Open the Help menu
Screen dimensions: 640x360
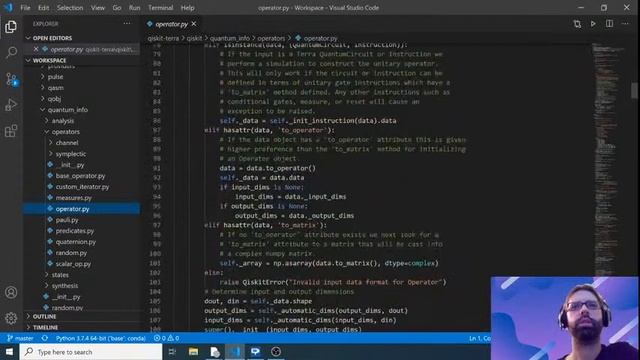pyautogui.click(x=187, y=8)
